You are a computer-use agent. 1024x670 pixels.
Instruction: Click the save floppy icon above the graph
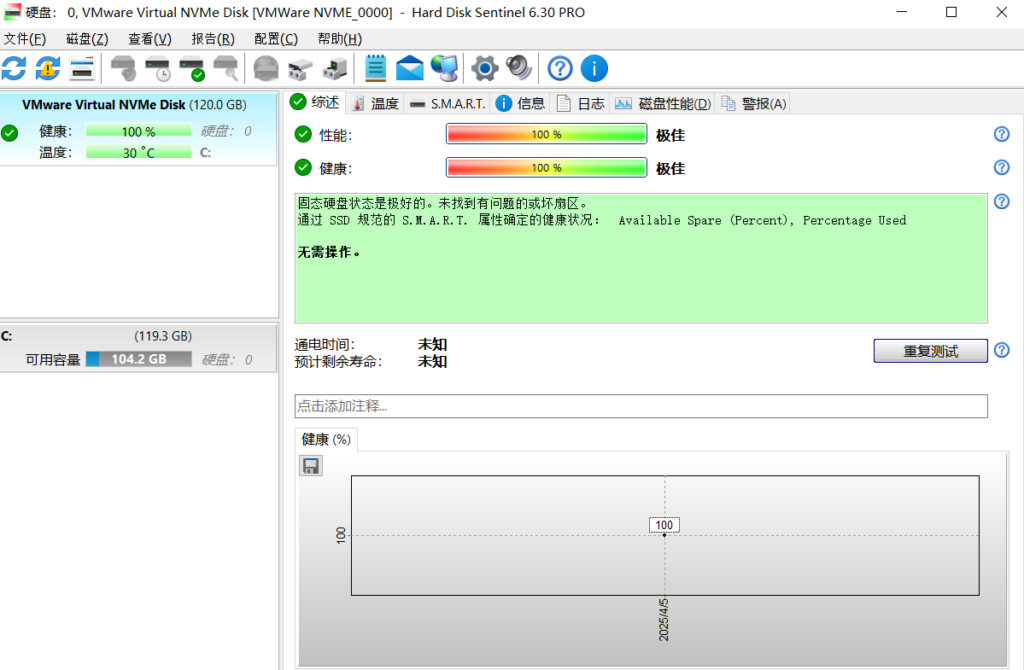click(311, 466)
